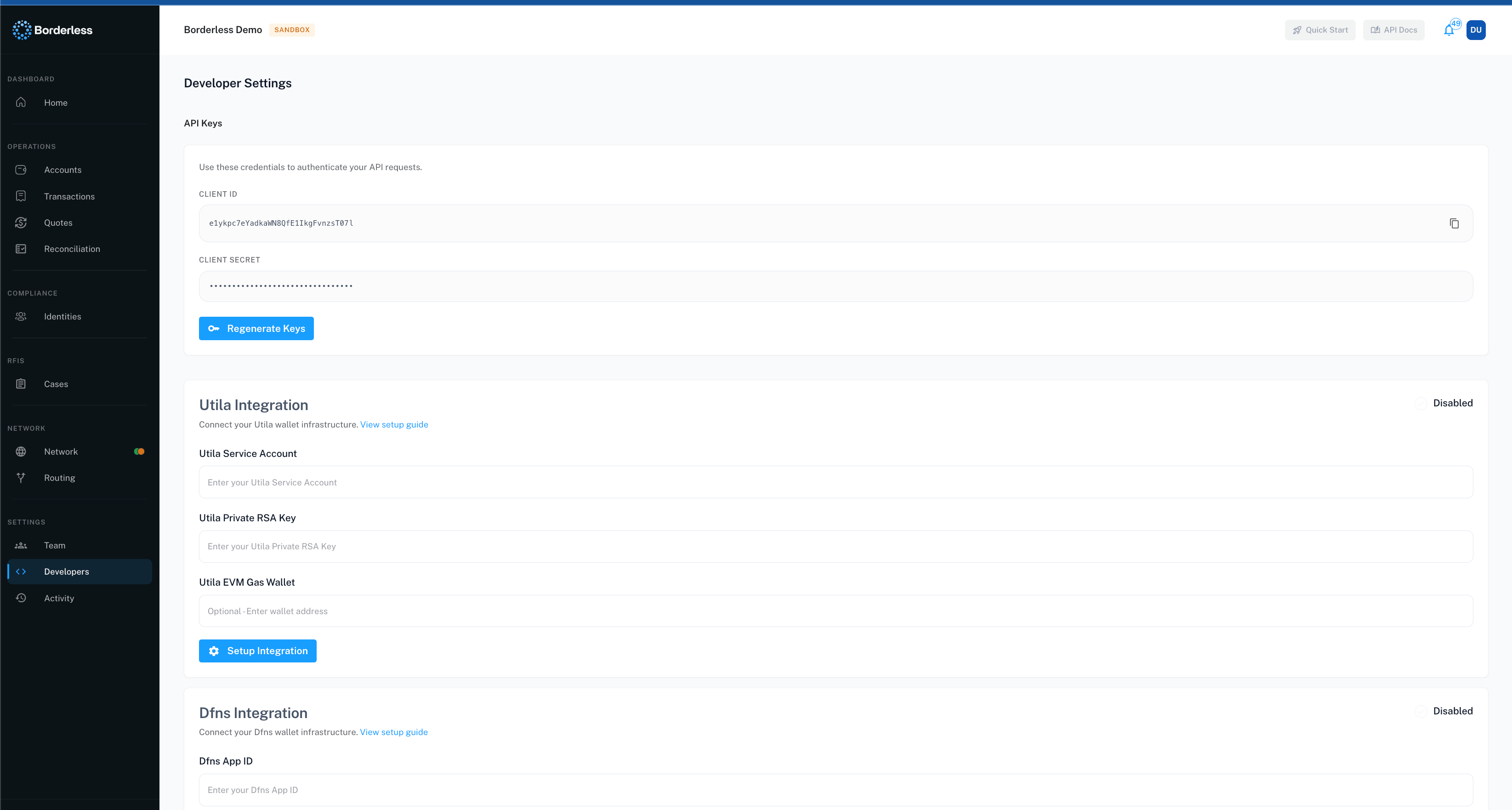The height and width of the screenshot is (810, 1512).
Task: Toggle the Dfns Integration Disabled switch
Action: [x=1421, y=711]
